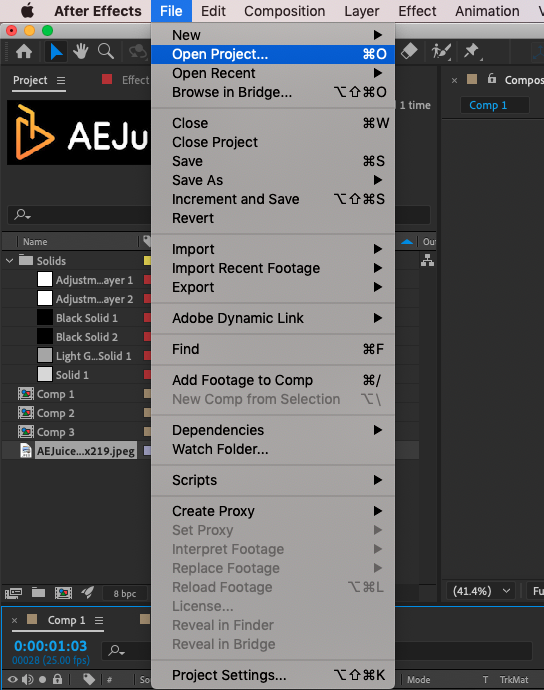Toggle the lock column icon in timeline
The image size is (544, 690).
point(57,679)
